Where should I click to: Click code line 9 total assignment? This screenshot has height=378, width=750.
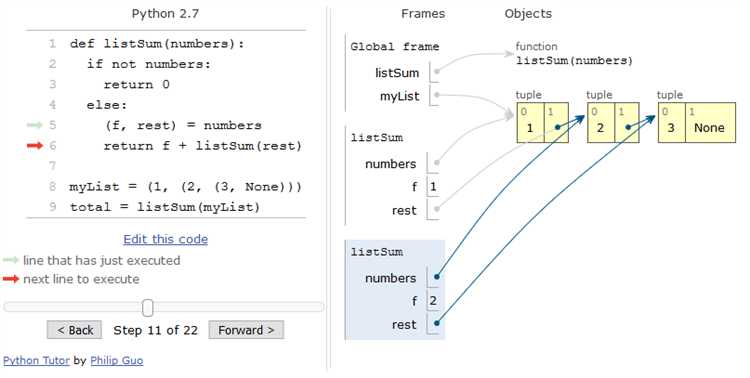click(x=165, y=207)
